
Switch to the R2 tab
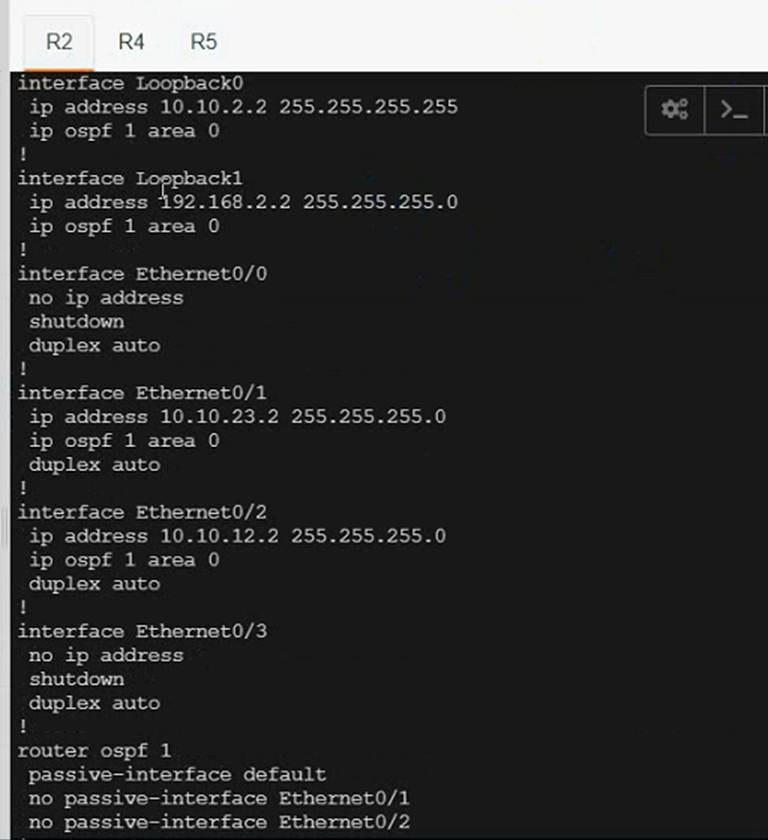pyautogui.click(x=59, y=42)
